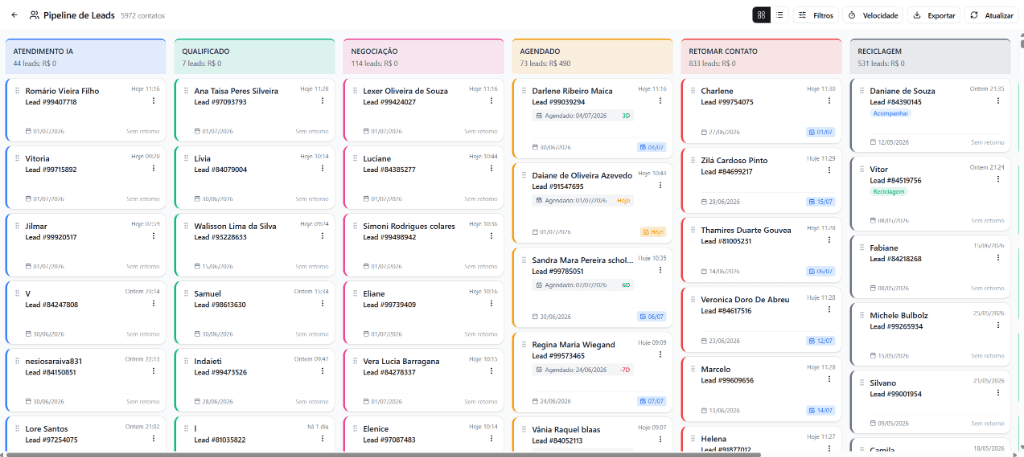1024x457 pixels.
Task: Click the 06/07 badge on Sandra Mara Pereira
Action: click(652, 317)
